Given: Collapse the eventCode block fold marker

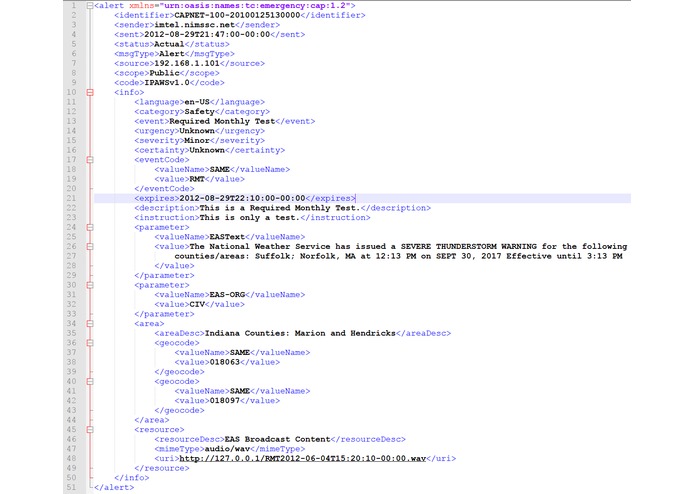Looking at the screenshot, I should 90,160.
